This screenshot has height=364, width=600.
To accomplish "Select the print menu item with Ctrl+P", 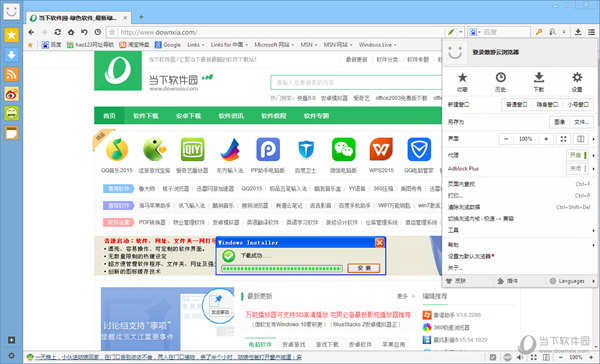I will [x=520, y=196].
